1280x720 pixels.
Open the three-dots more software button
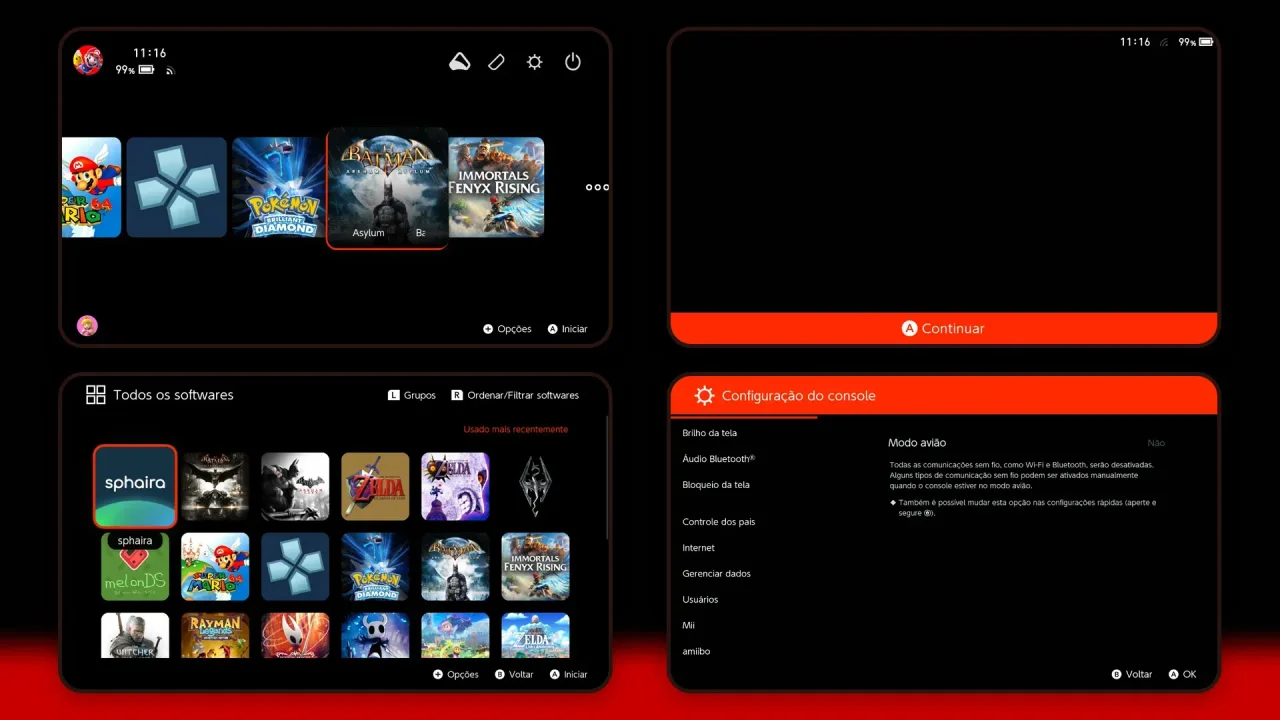[597, 187]
